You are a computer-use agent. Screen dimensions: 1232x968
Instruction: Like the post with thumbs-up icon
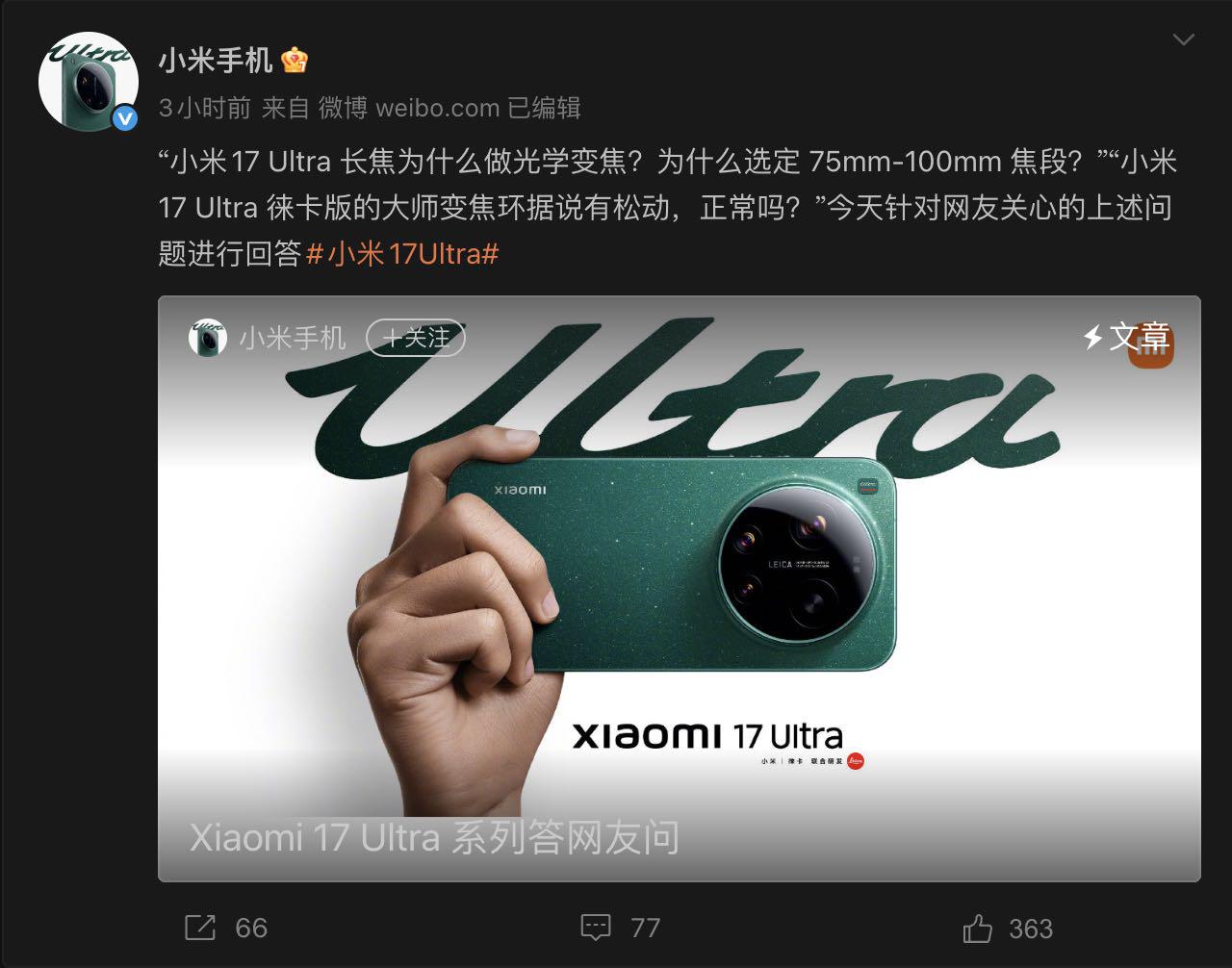pyautogui.click(x=977, y=928)
